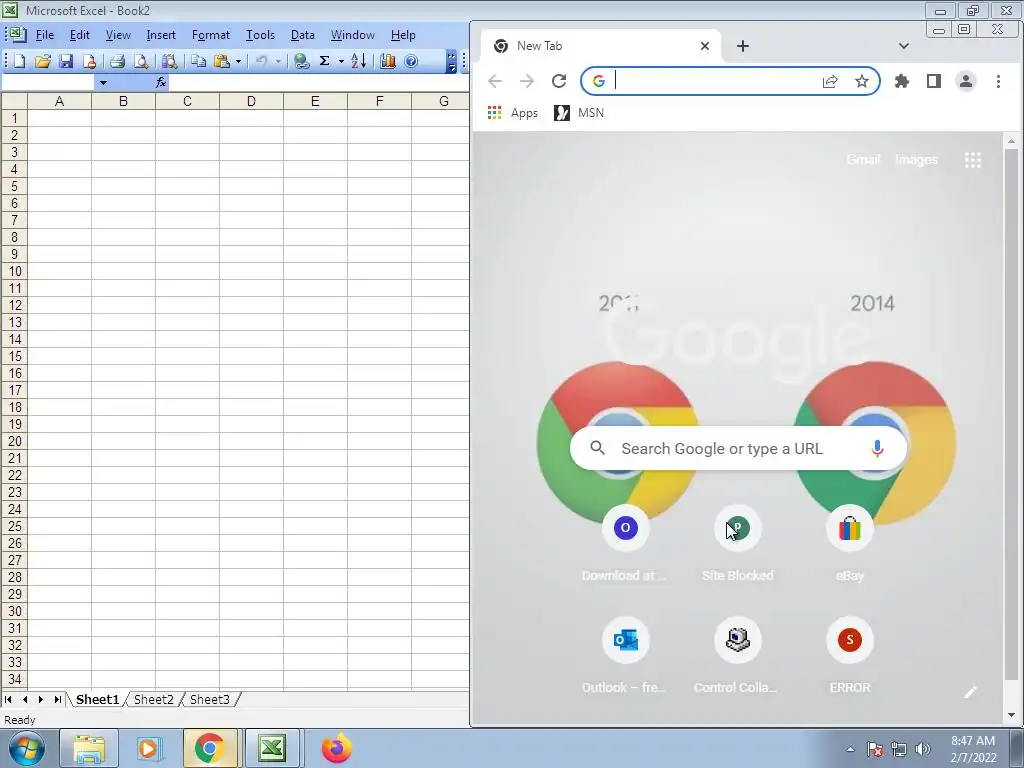Screen dimensions: 1024x768
Task: Click the fx insert function button
Action: pos(161,82)
